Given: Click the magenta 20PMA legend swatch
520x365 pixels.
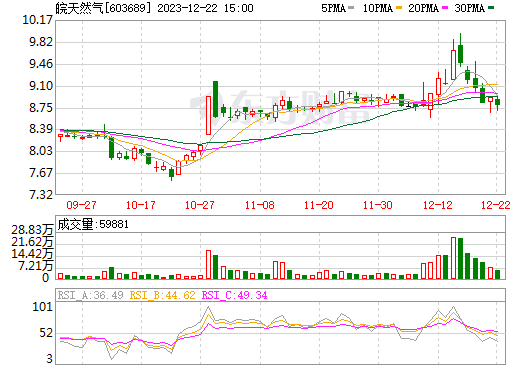Looking at the screenshot, I should pos(445,8).
